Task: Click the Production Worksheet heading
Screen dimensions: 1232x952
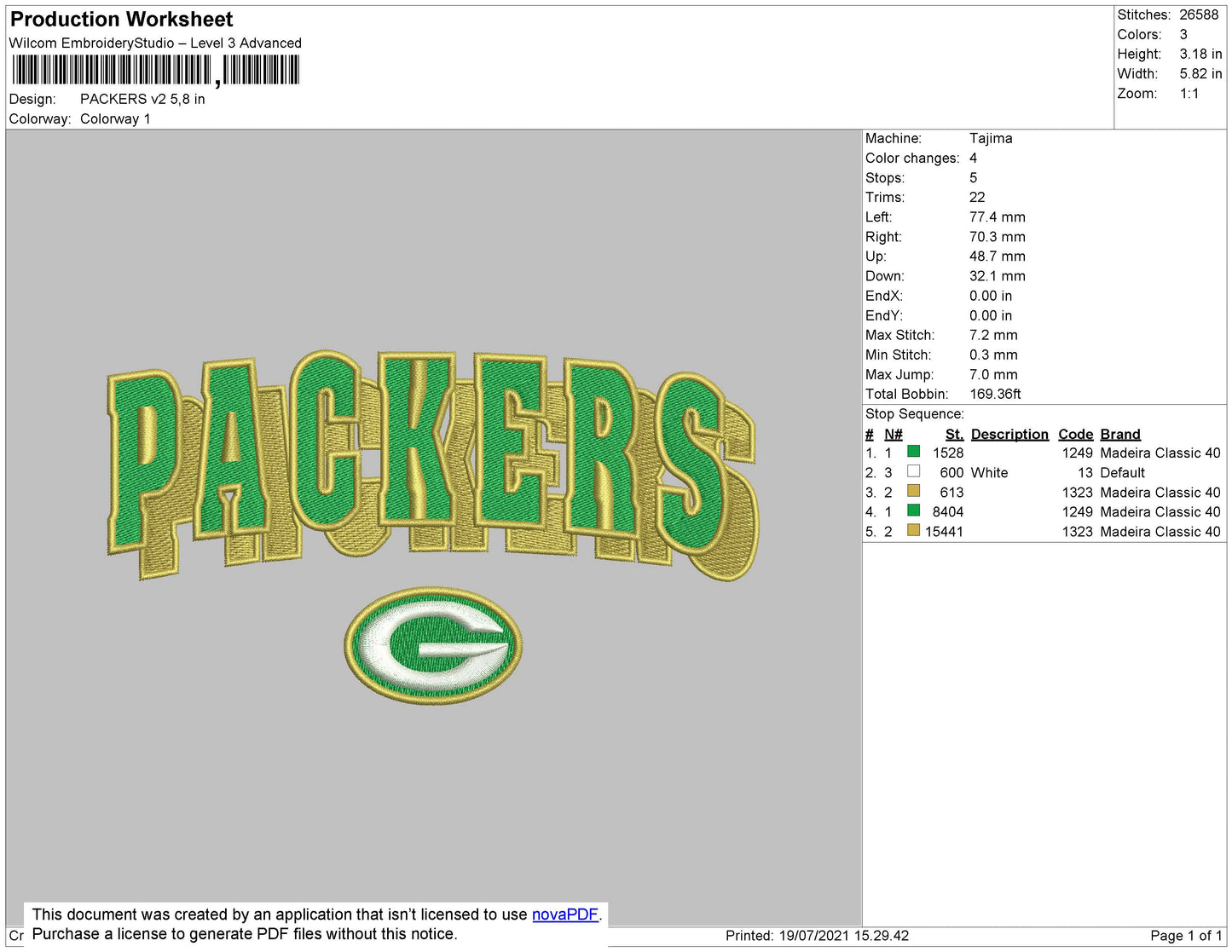Action: (121, 20)
